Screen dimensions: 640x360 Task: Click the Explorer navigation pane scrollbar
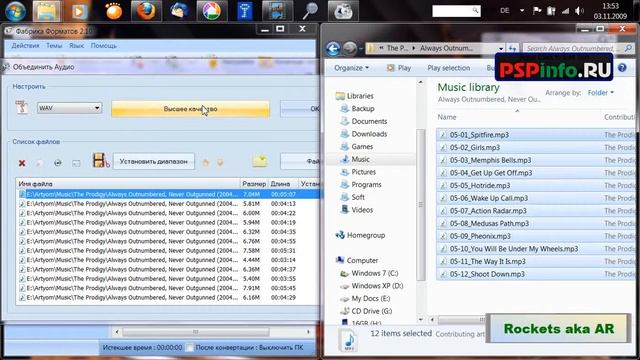tap(420, 204)
